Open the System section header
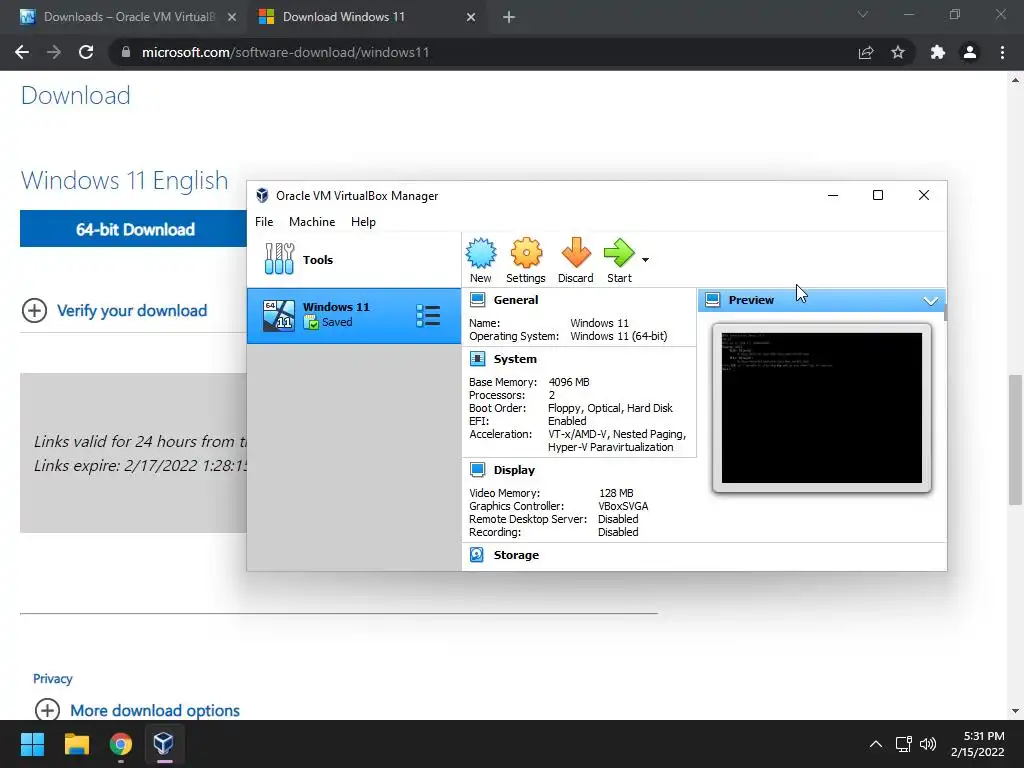Viewport: 1024px width, 768px height. tap(515, 359)
